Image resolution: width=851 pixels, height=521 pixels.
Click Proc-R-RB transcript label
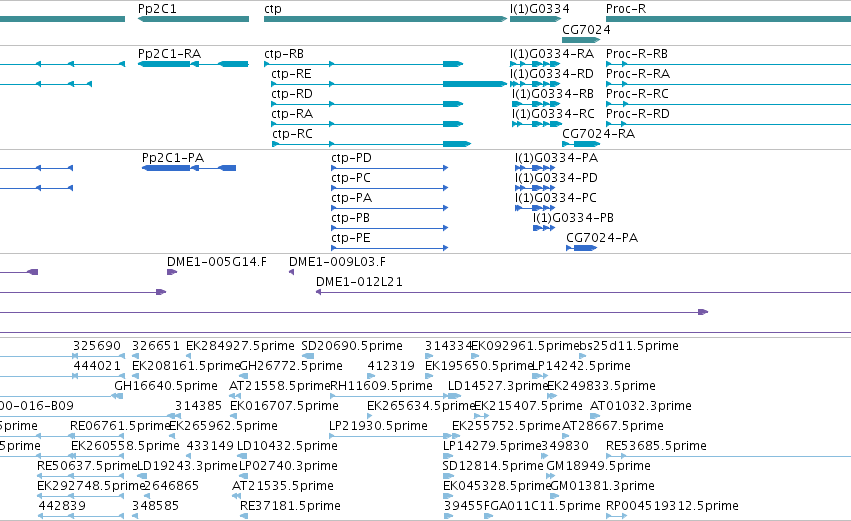[x=637, y=54]
